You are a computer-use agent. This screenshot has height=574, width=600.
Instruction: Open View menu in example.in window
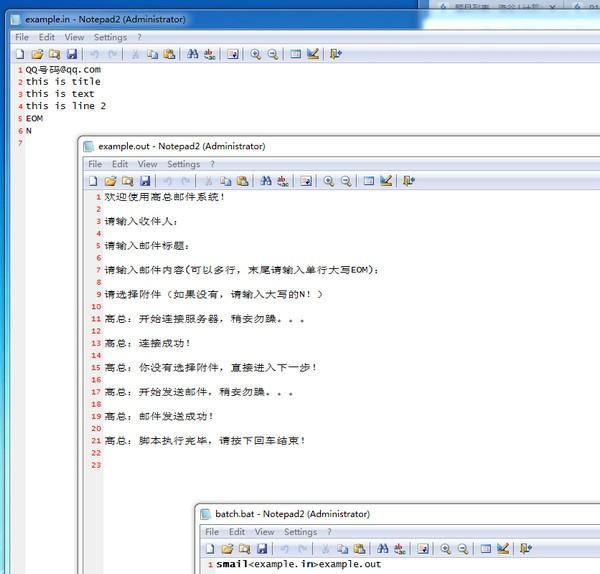(x=74, y=37)
